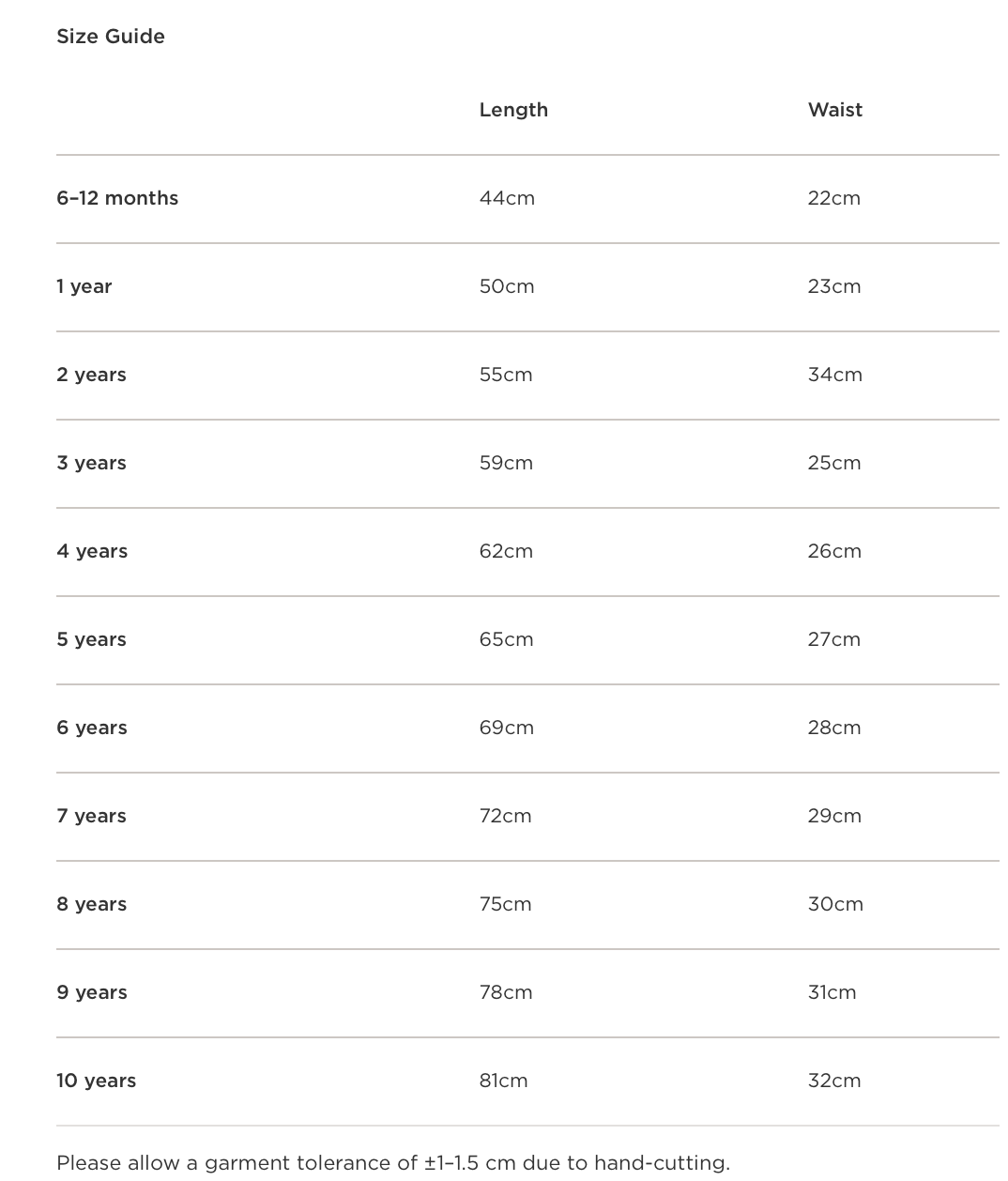Click the 5 years row label
This screenshot has height=1181, width=1008.
click(x=91, y=639)
